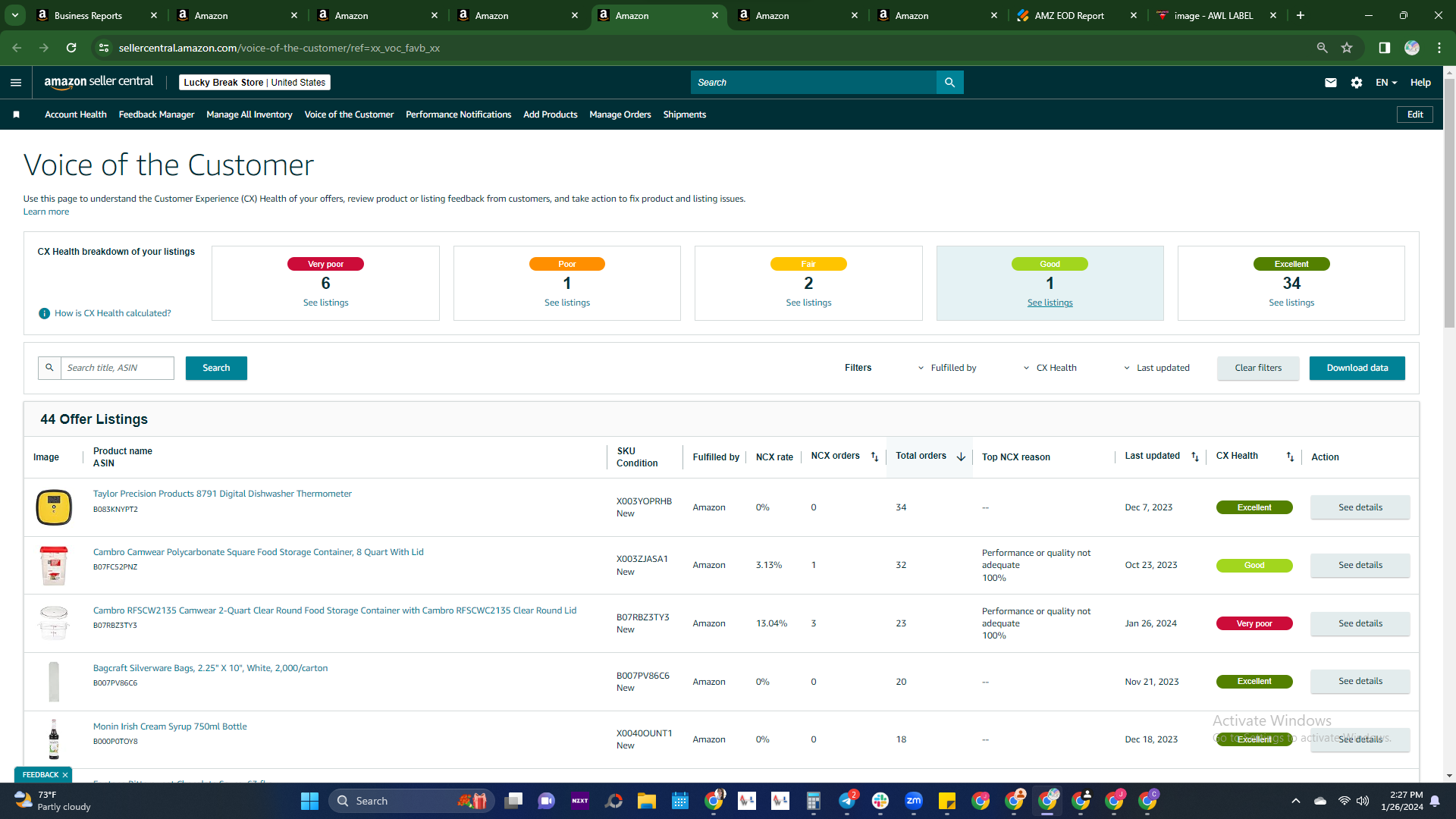See details for Taylor Precision thermometer
Viewport: 1456px width, 819px height.
pos(1360,507)
